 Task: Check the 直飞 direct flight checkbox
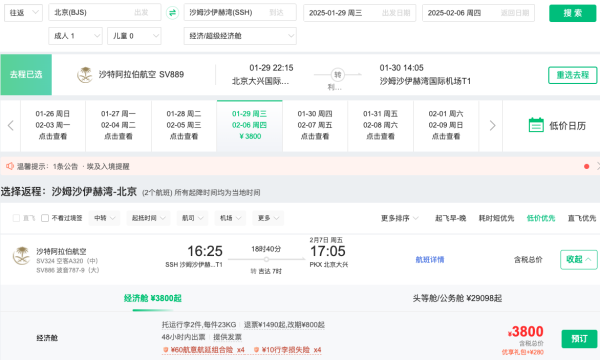16,218
